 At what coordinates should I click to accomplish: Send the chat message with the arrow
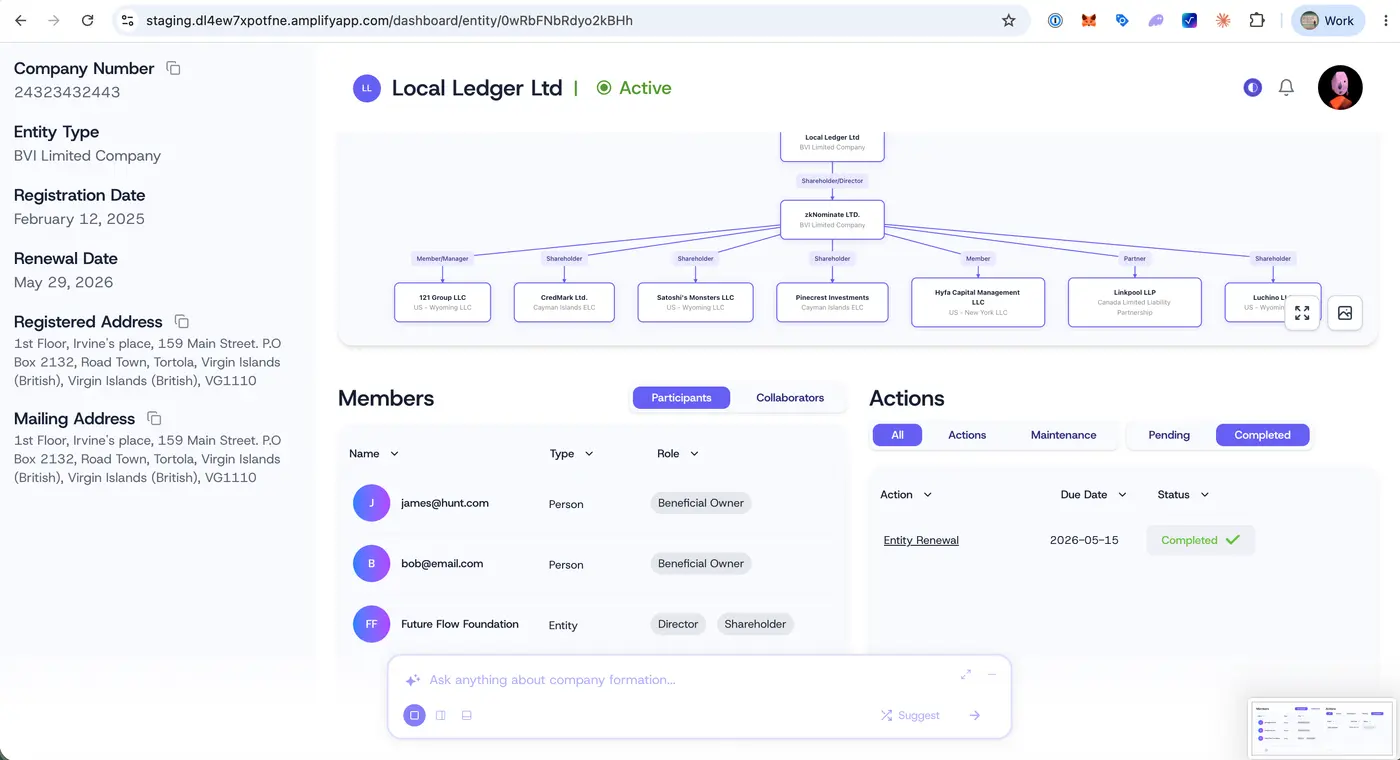pos(975,715)
